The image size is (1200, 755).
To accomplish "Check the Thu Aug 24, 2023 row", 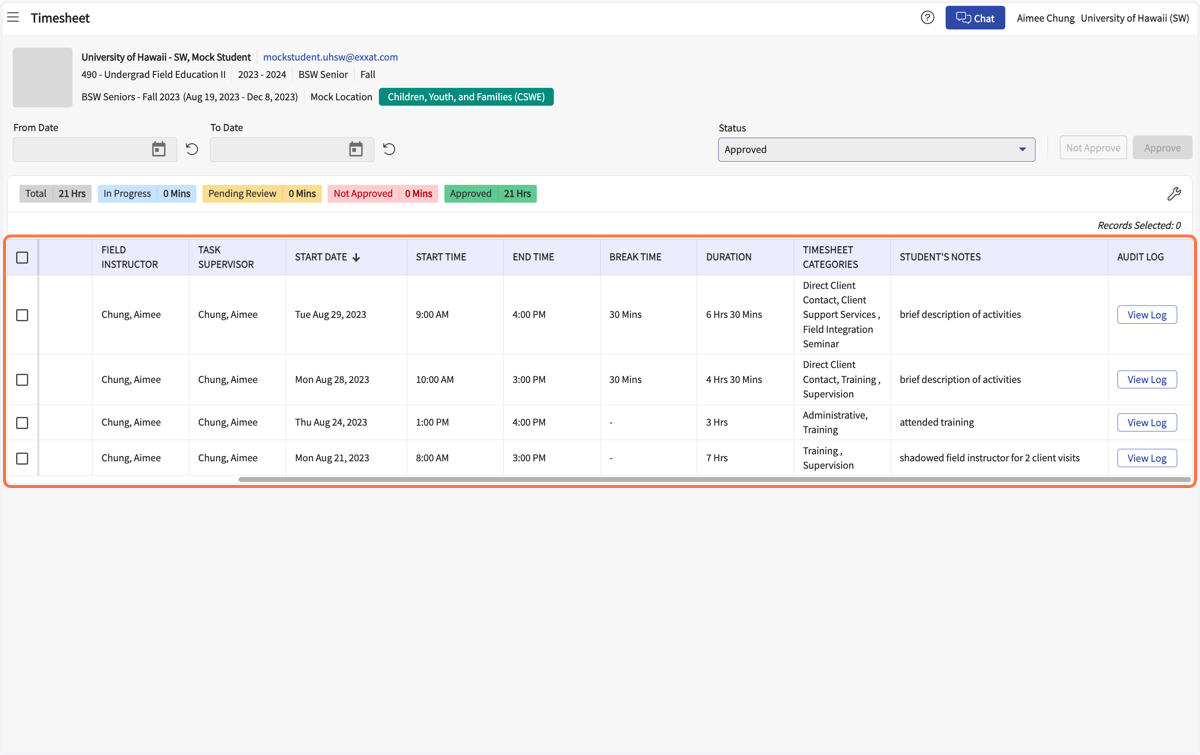I will coord(22,423).
